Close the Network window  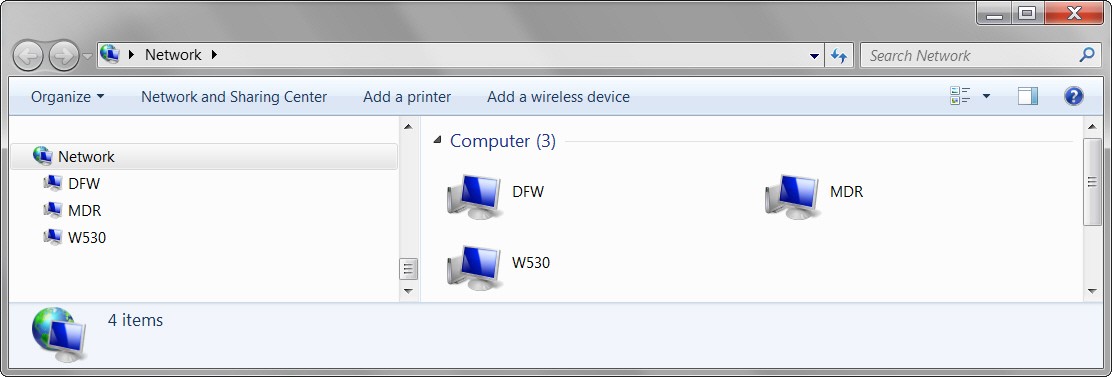tap(1074, 13)
